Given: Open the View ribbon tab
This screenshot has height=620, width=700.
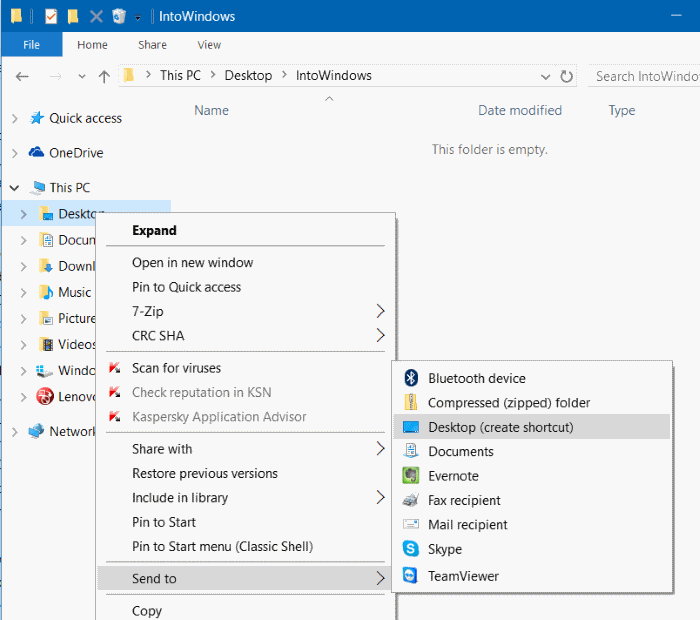Looking at the screenshot, I should (209, 45).
